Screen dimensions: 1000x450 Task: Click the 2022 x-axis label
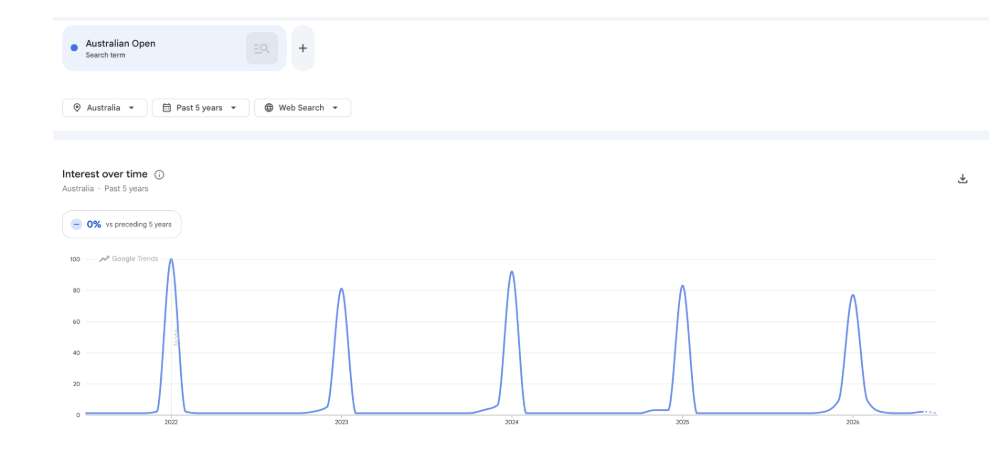(171, 422)
